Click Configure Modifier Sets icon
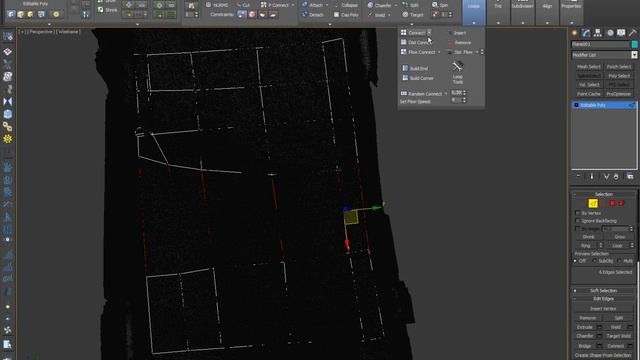This screenshot has width=640, height=360. point(630,176)
